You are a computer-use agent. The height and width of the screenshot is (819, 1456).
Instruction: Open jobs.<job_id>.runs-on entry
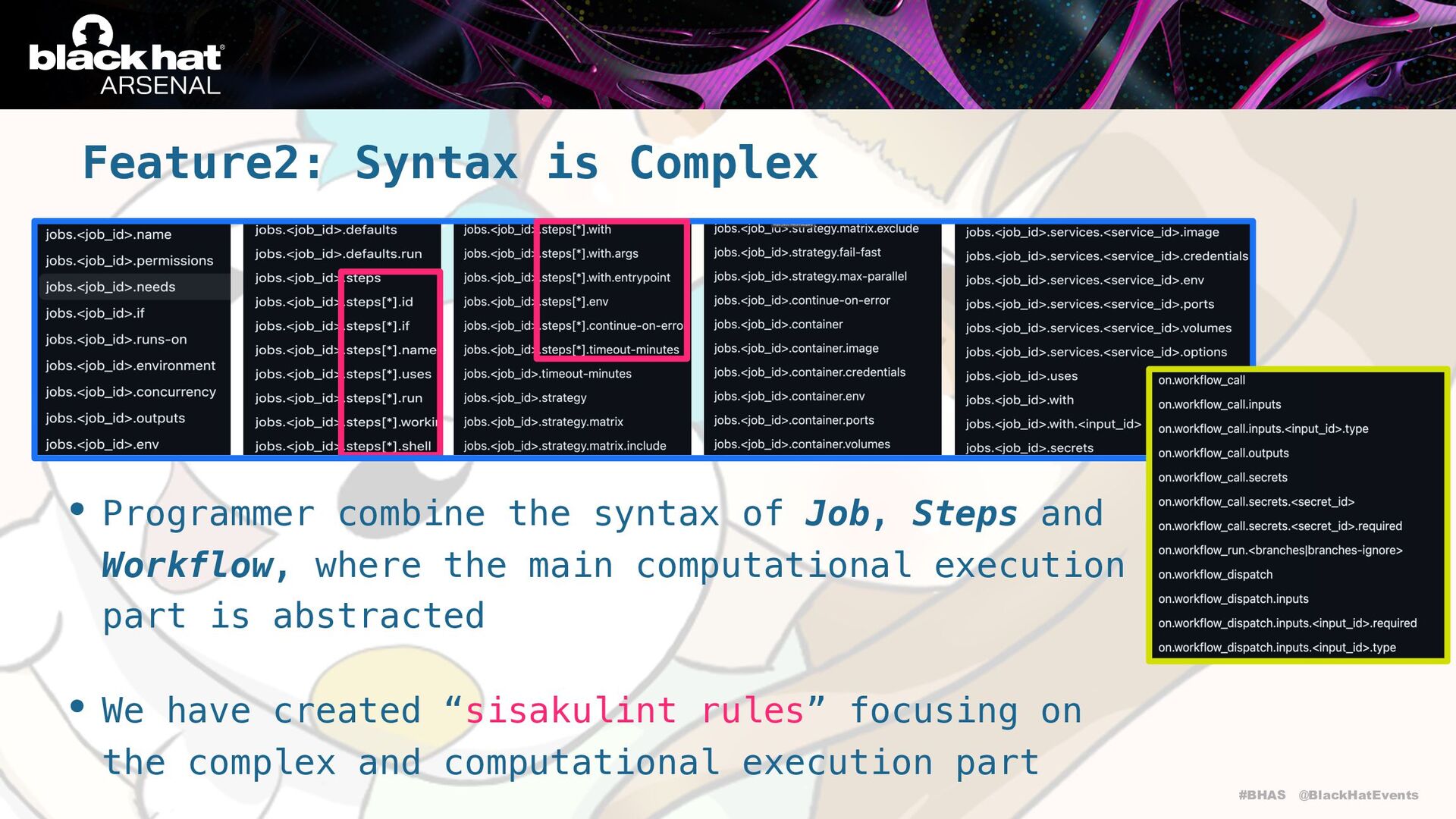[x=116, y=339]
